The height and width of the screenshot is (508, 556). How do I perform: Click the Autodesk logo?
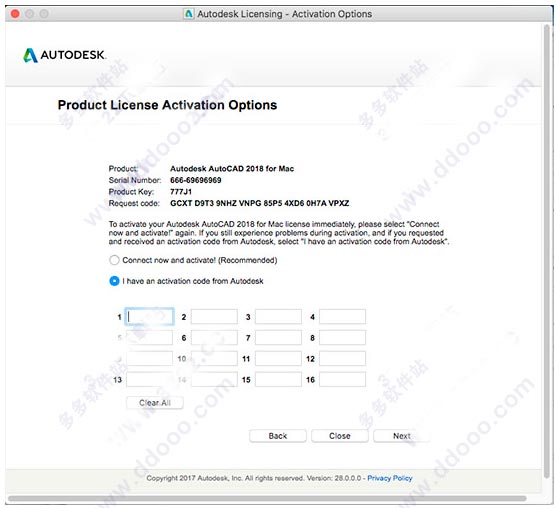click(x=64, y=55)
